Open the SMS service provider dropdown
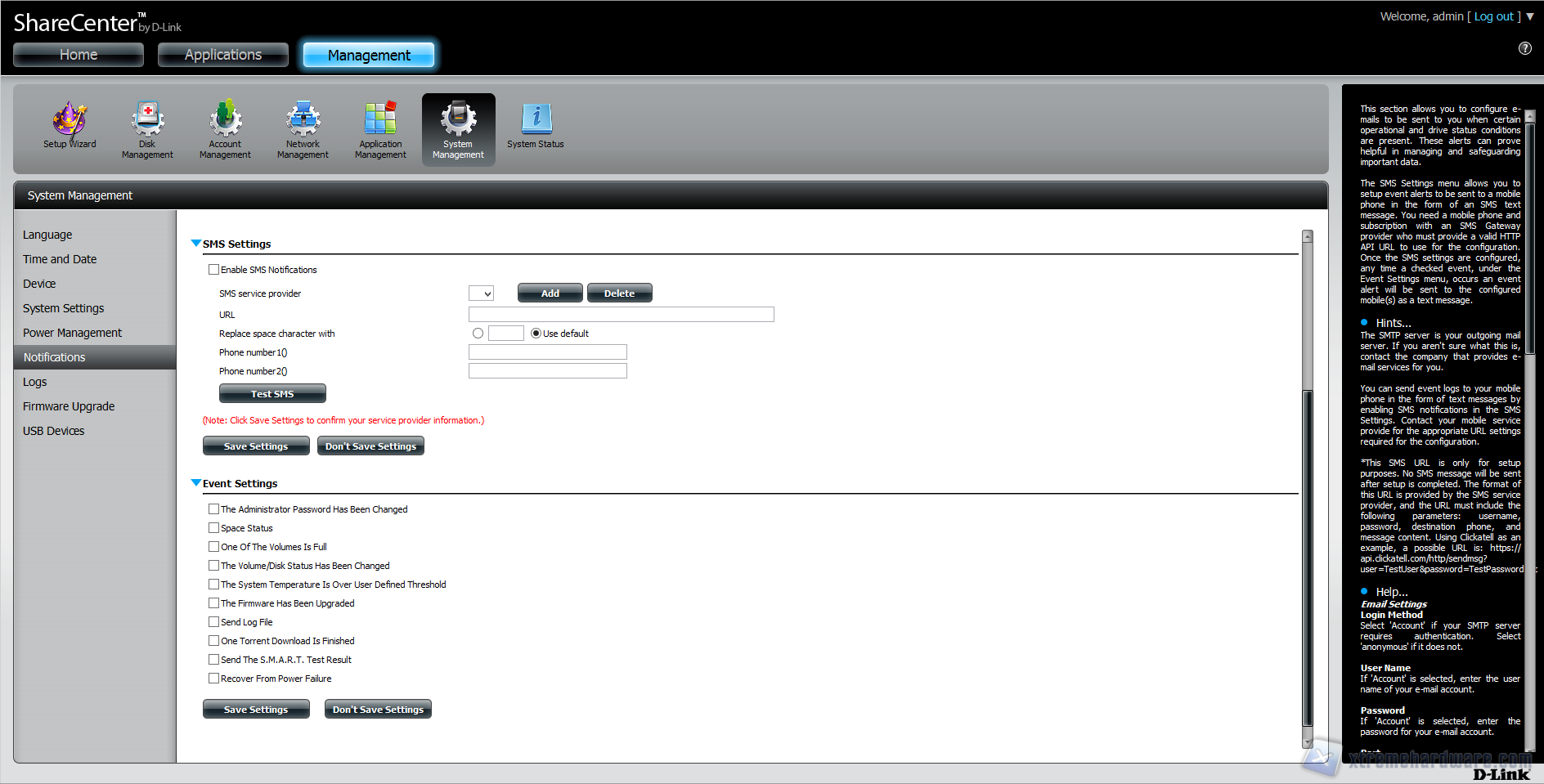 pos(481,293)
